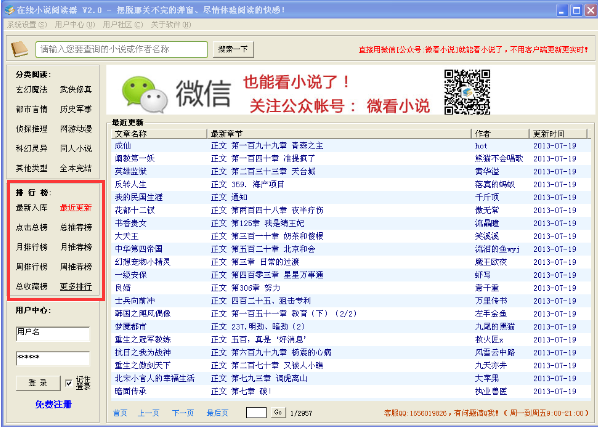Screen dimensions: 598x427
Task: Go to 下一页 next page
Action: [183, 413]
